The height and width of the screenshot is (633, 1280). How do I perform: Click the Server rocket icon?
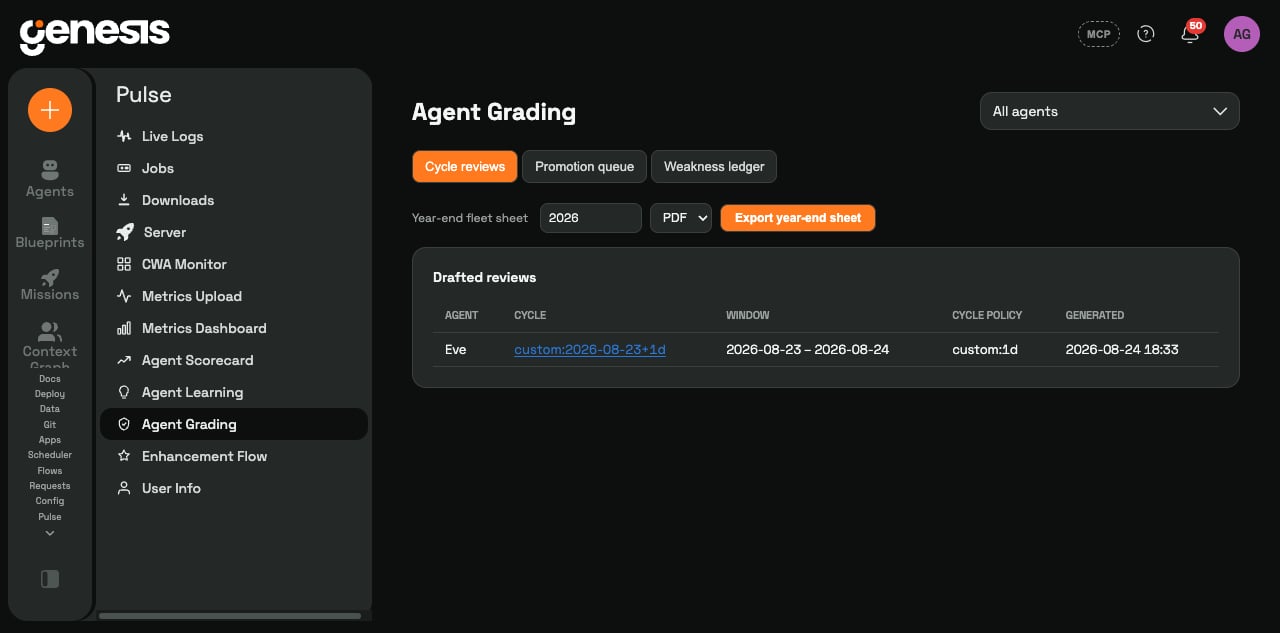(125, 232)
